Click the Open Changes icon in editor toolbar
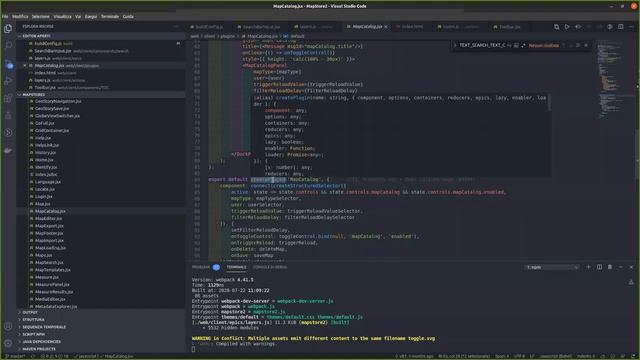Screen dimensions: 640x360 pos(556,27)
